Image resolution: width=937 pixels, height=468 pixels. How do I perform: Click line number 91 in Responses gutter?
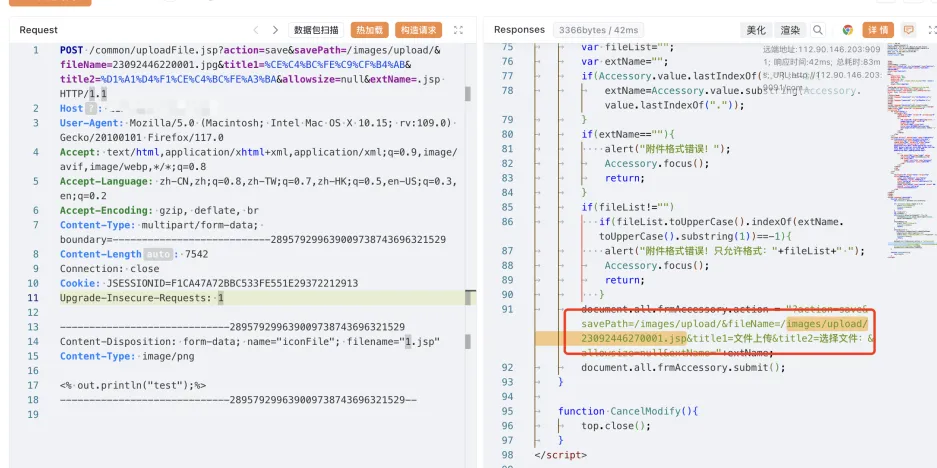tap(507, 310)
